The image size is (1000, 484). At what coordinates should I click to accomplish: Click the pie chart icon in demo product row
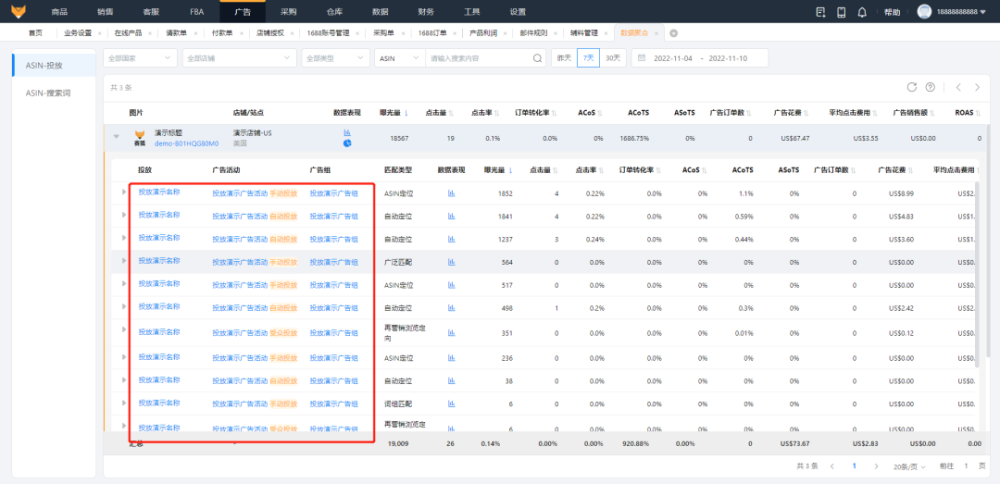[347, 143]
